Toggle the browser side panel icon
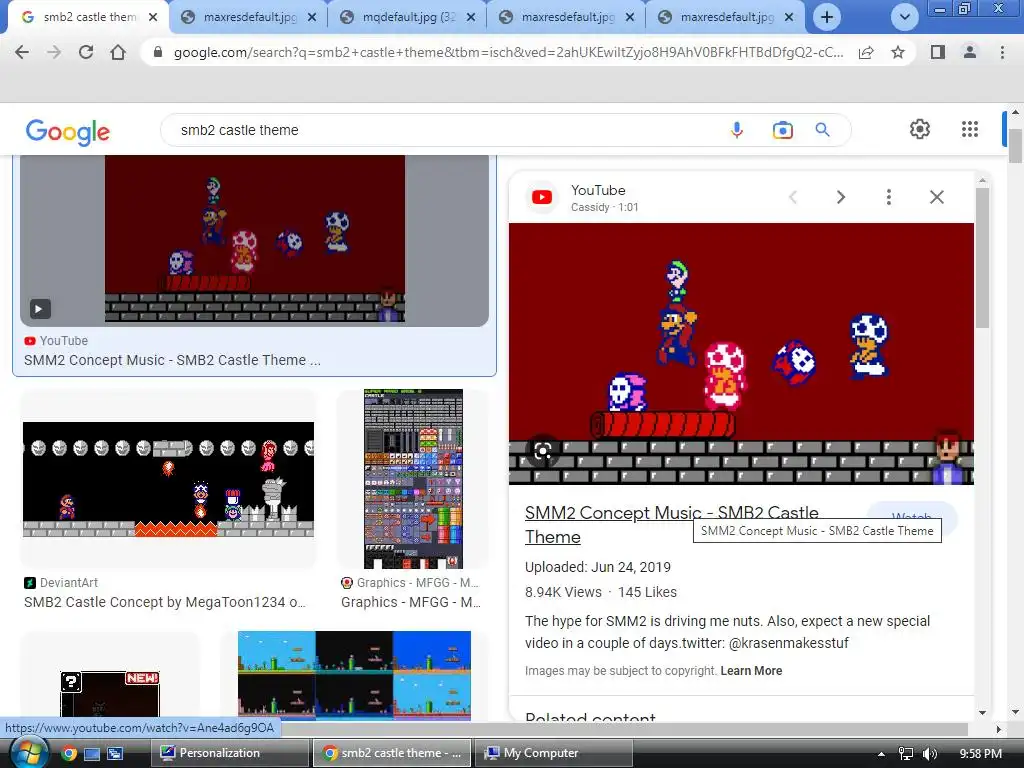 click(938, 52)
